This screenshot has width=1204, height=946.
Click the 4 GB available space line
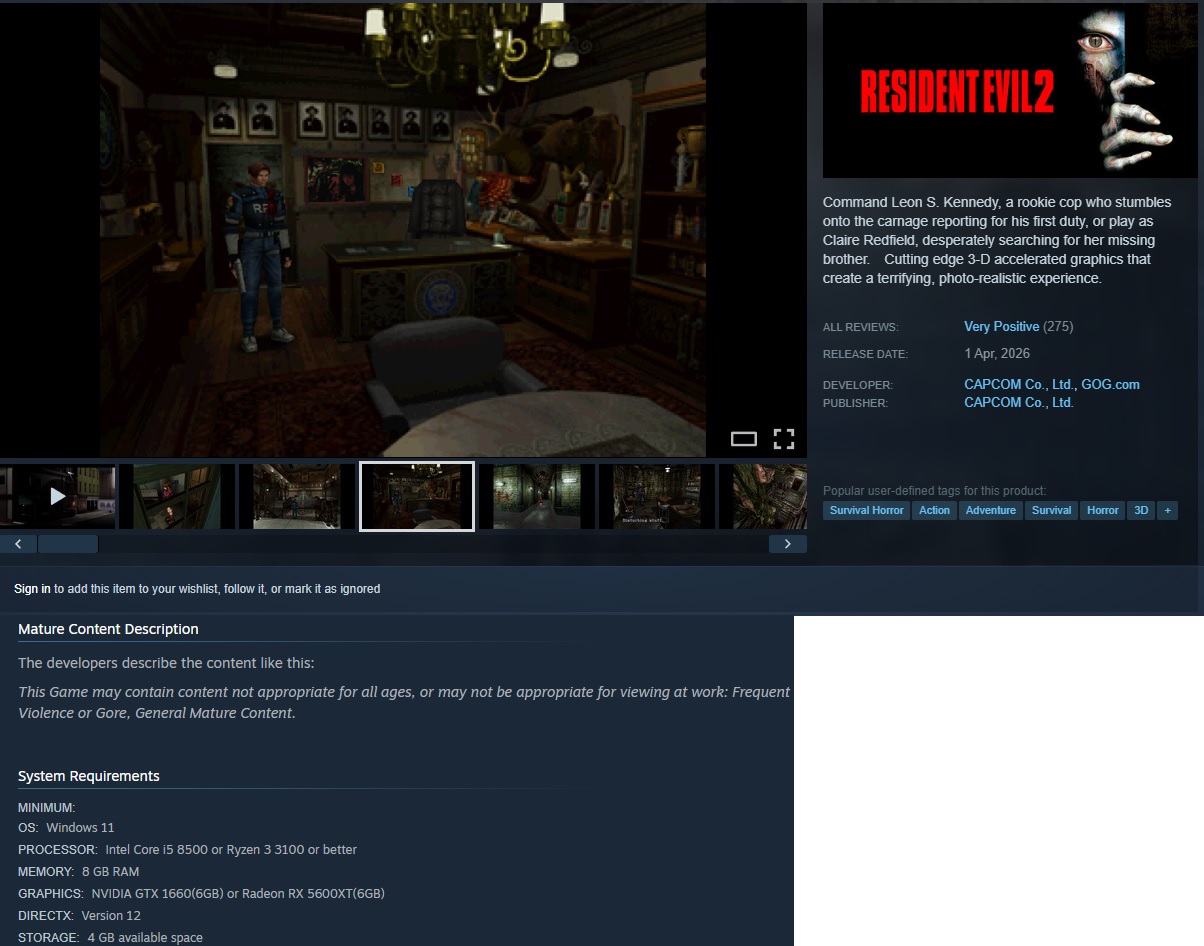click(x=110, y=938)
